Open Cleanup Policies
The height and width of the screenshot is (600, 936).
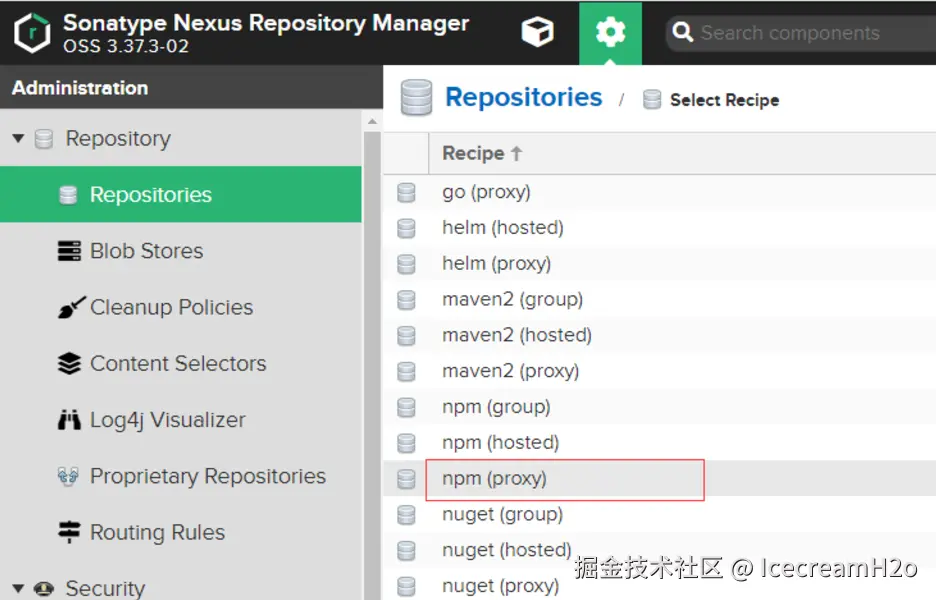[171, 307]
